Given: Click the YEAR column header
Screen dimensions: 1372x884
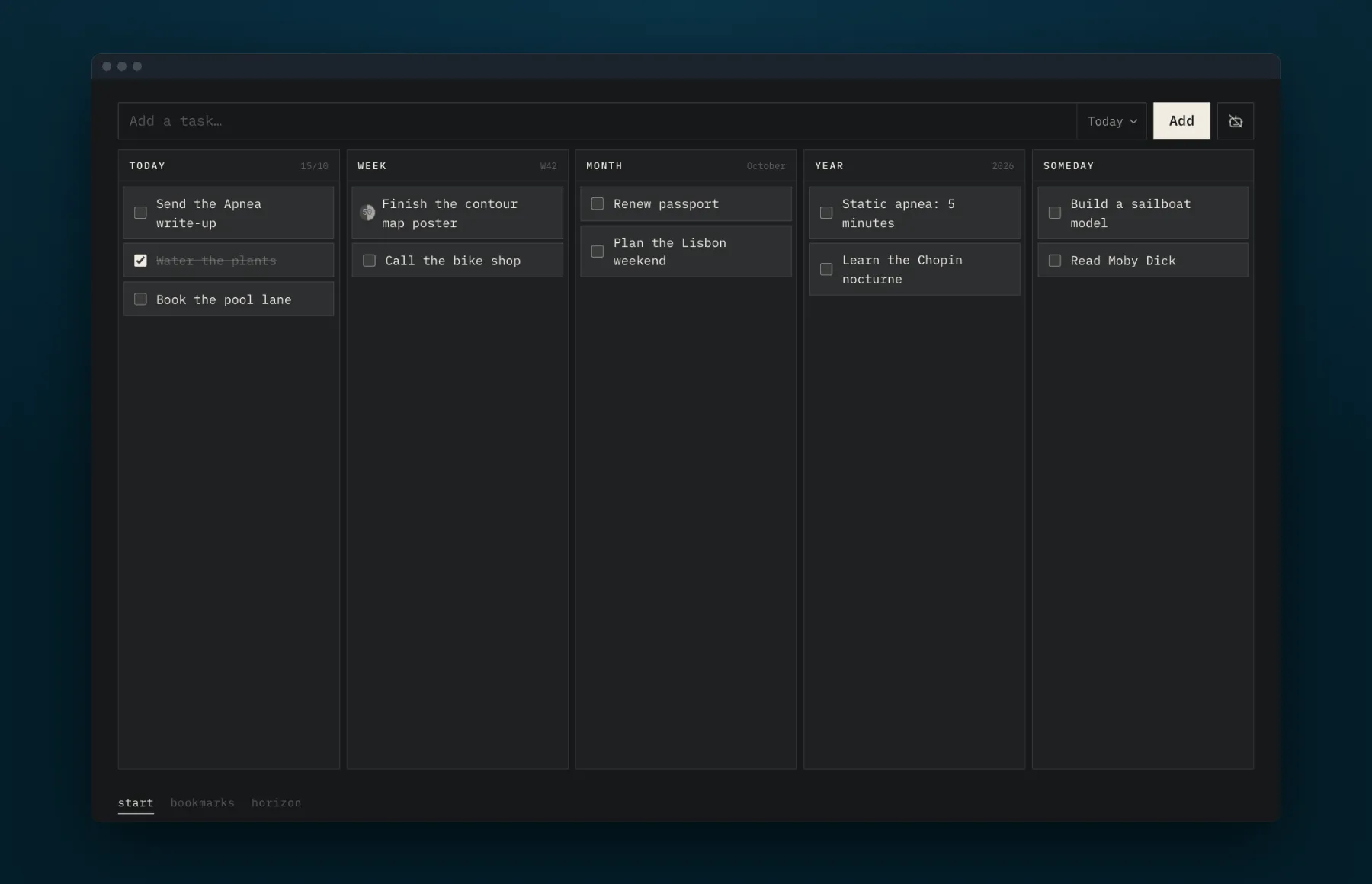Looking at the screenshot, I should 829,166.
